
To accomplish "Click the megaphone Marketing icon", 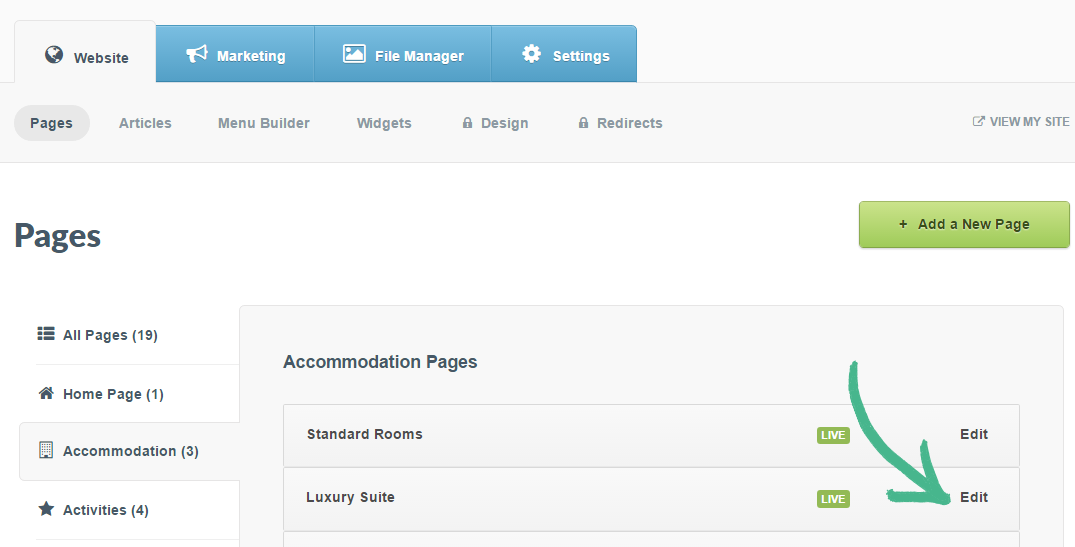I will [197, 54].
